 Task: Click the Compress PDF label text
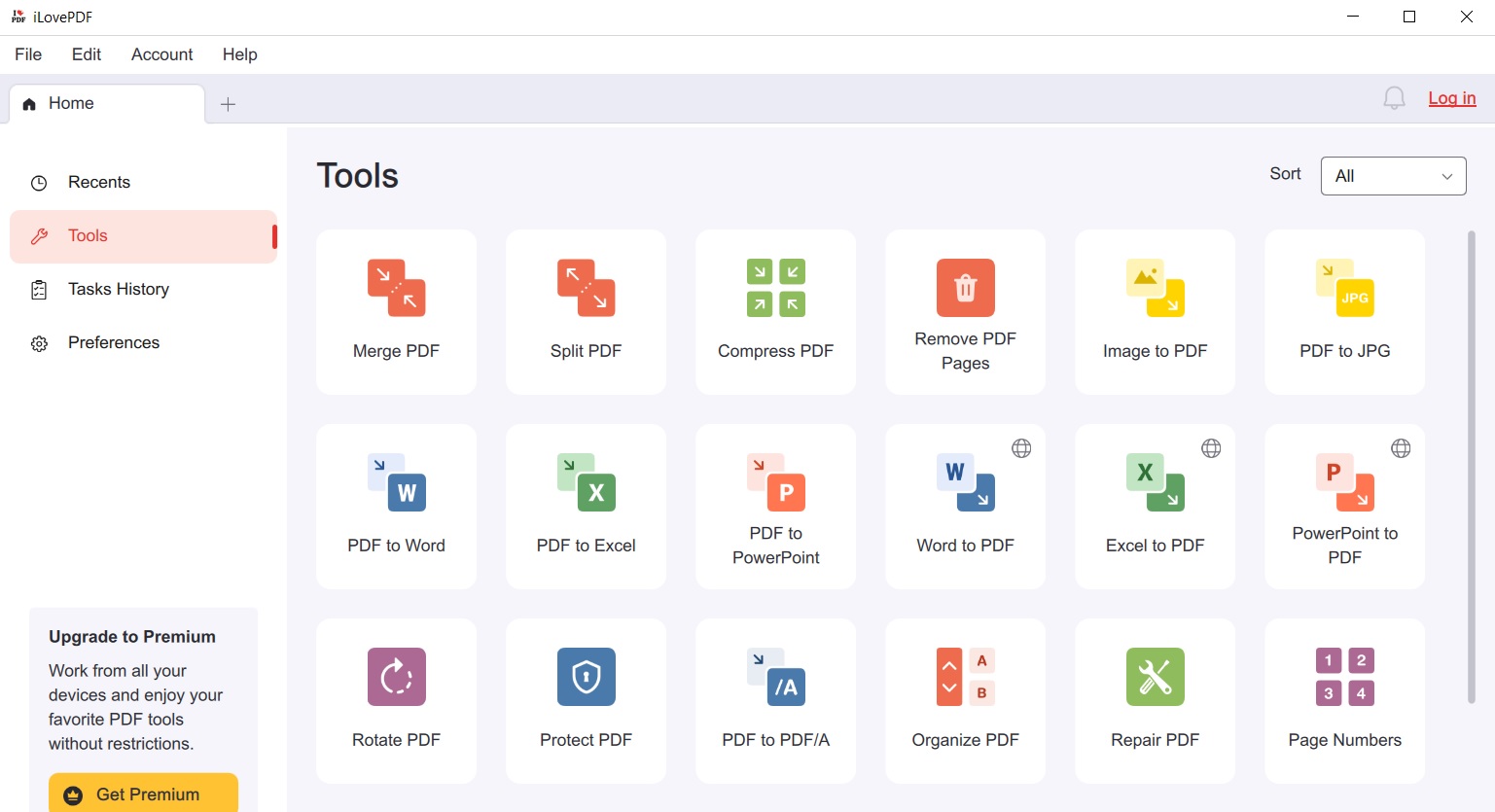(x=776, y=351)
